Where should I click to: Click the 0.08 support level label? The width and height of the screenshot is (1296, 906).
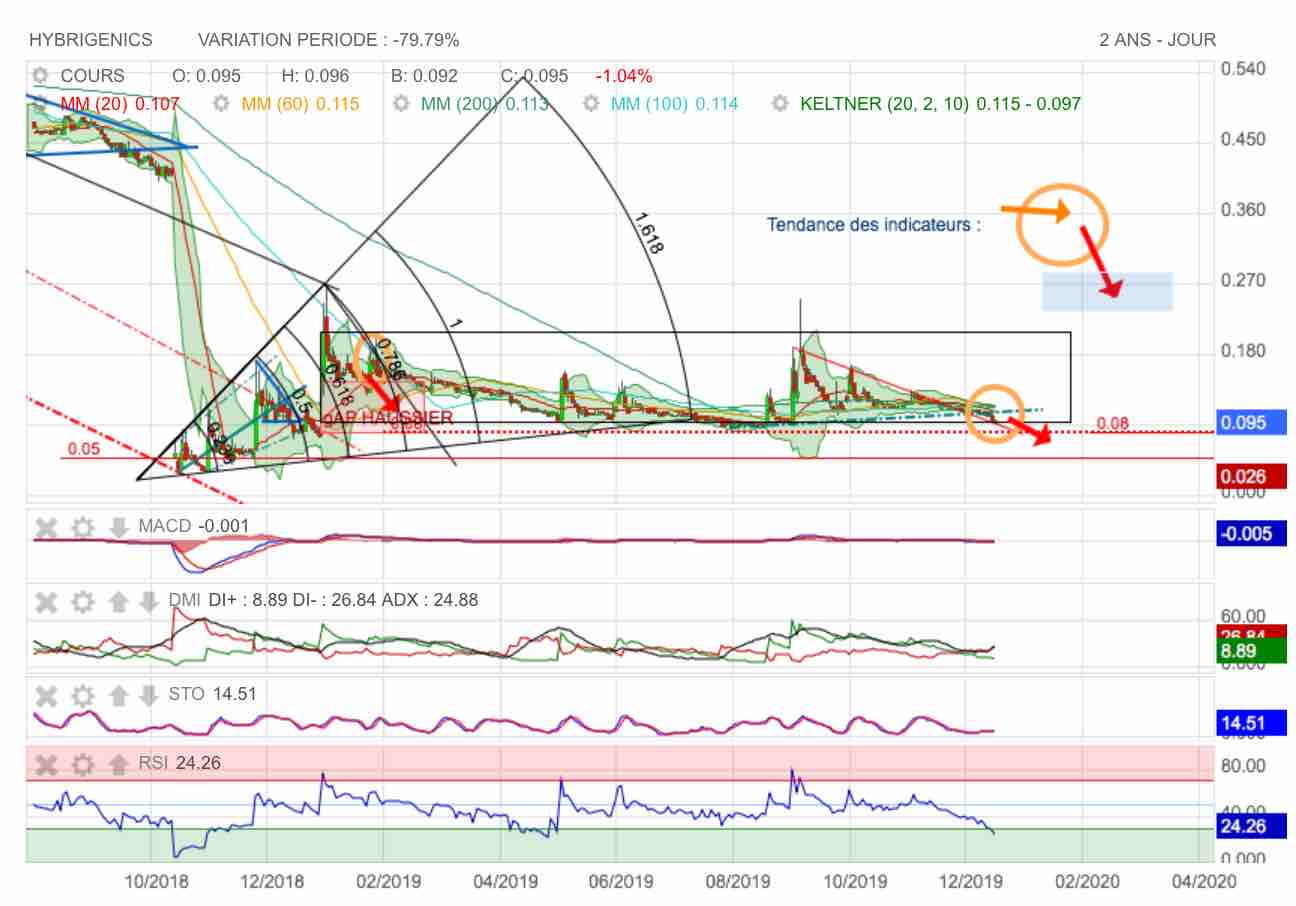(x=1113, y=424)
